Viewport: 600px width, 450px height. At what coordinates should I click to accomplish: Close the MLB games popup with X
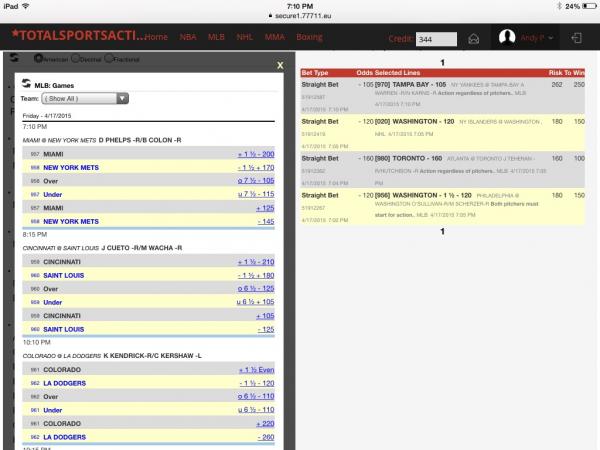[x=279, y=64]
